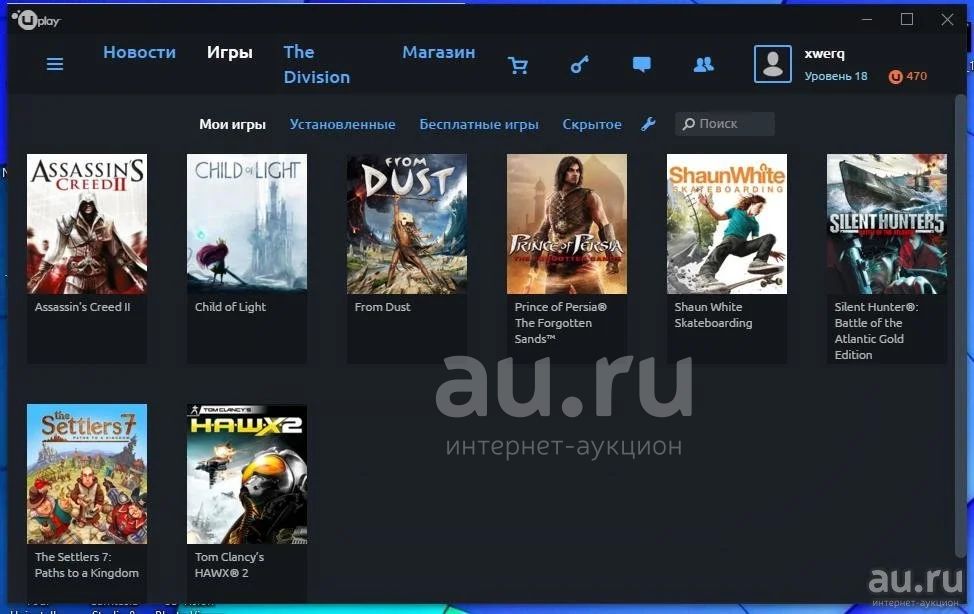Click the user avatar picture
The image size is (974, 614).
773,64
